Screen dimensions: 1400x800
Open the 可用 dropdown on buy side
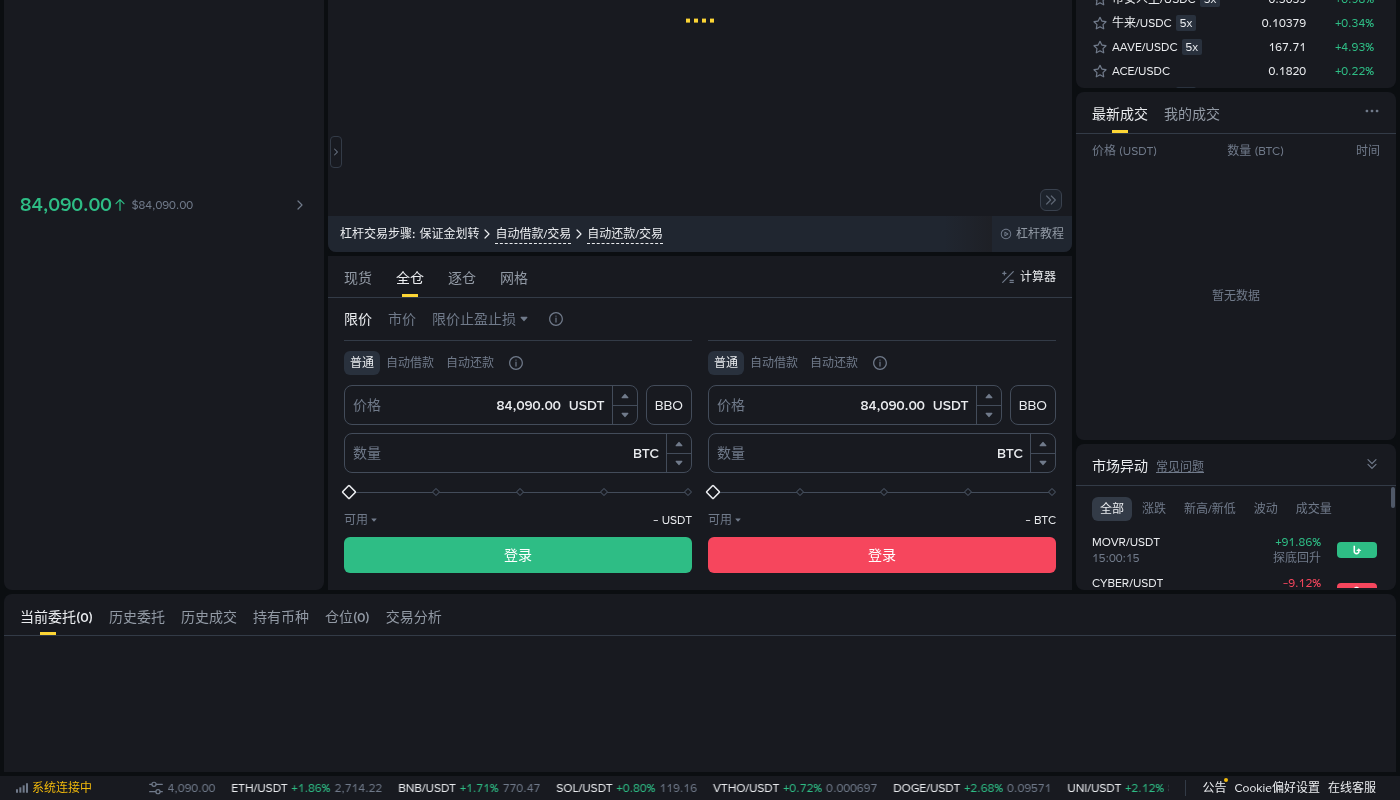[361, 520]
